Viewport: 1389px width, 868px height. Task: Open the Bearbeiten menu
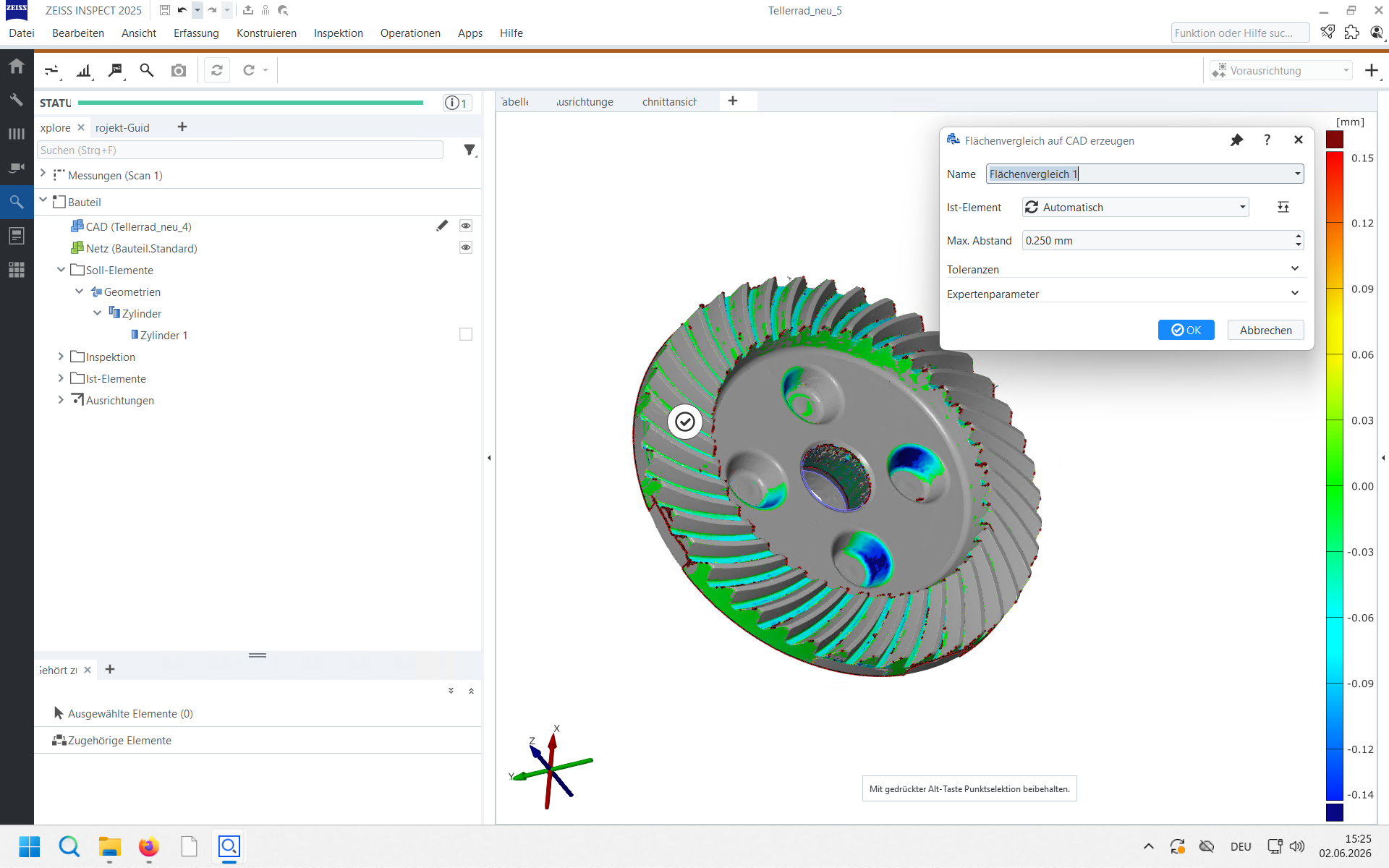78,33
